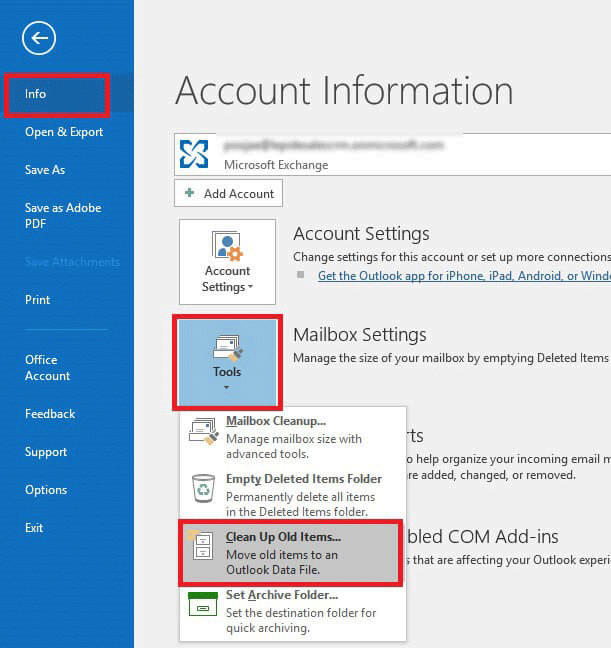Click the COM Add-ins heading text

[482, 536]
